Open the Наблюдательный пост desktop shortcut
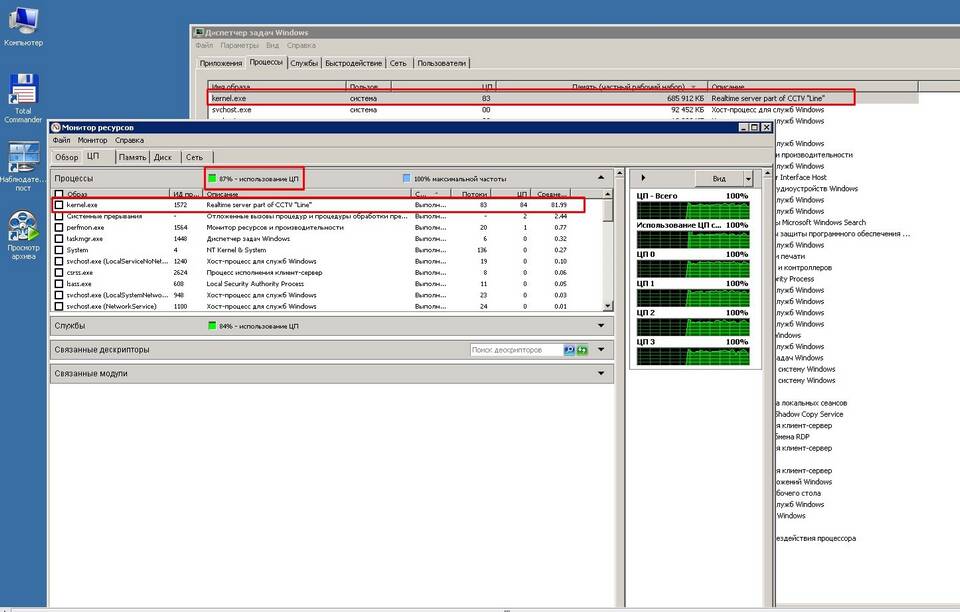The height and width of the screenshot is (612, 960). pyautogui.click(x=22, y=160)
